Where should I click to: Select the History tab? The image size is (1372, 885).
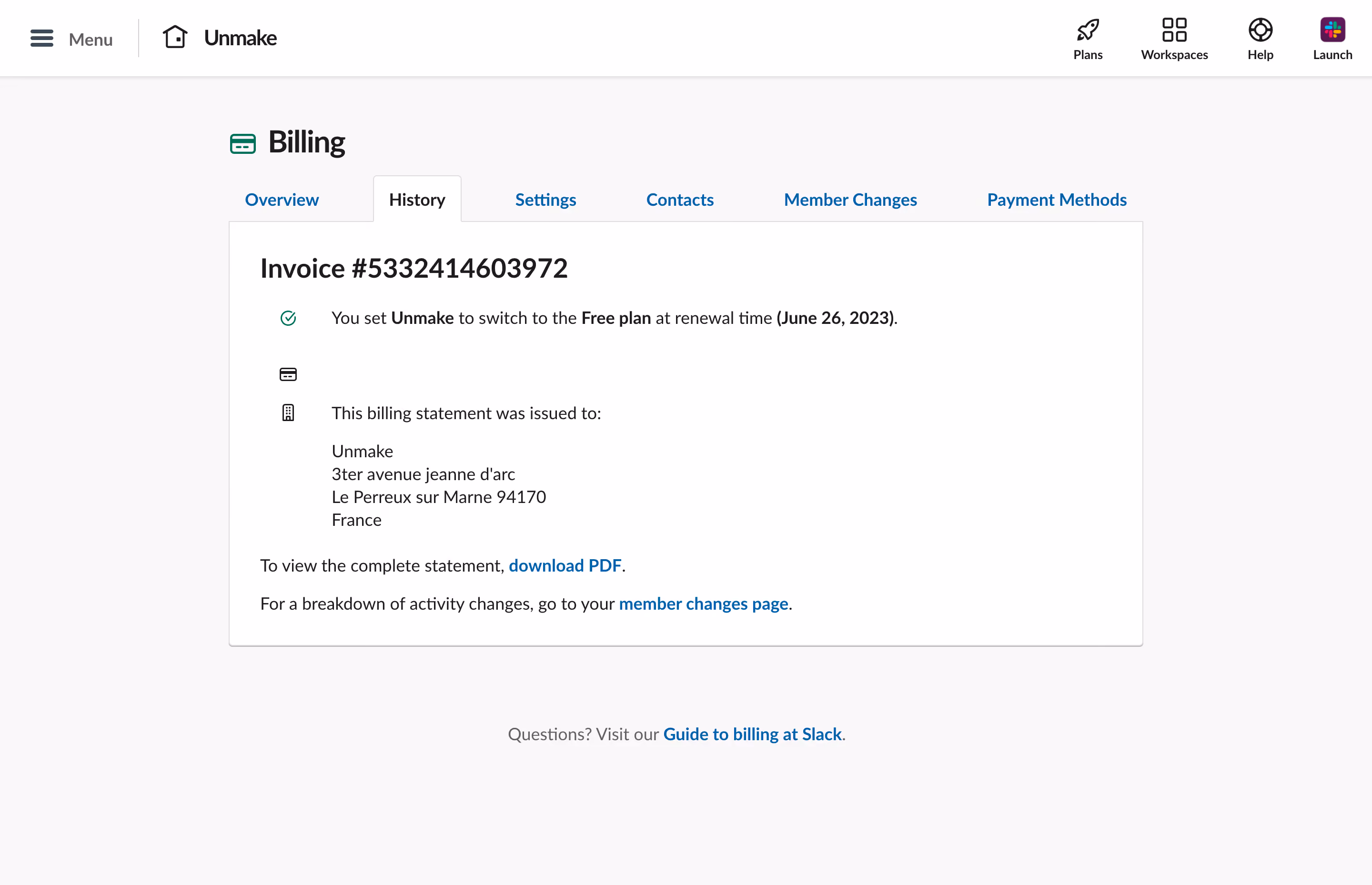click(x=417, y=200)
